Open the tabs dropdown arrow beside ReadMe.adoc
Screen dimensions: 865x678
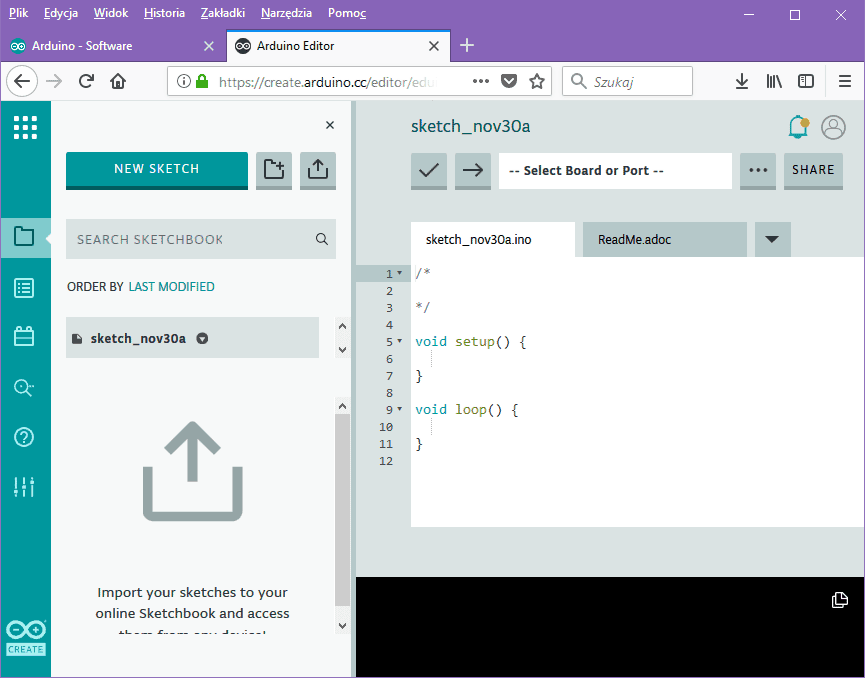coord(771,240)
